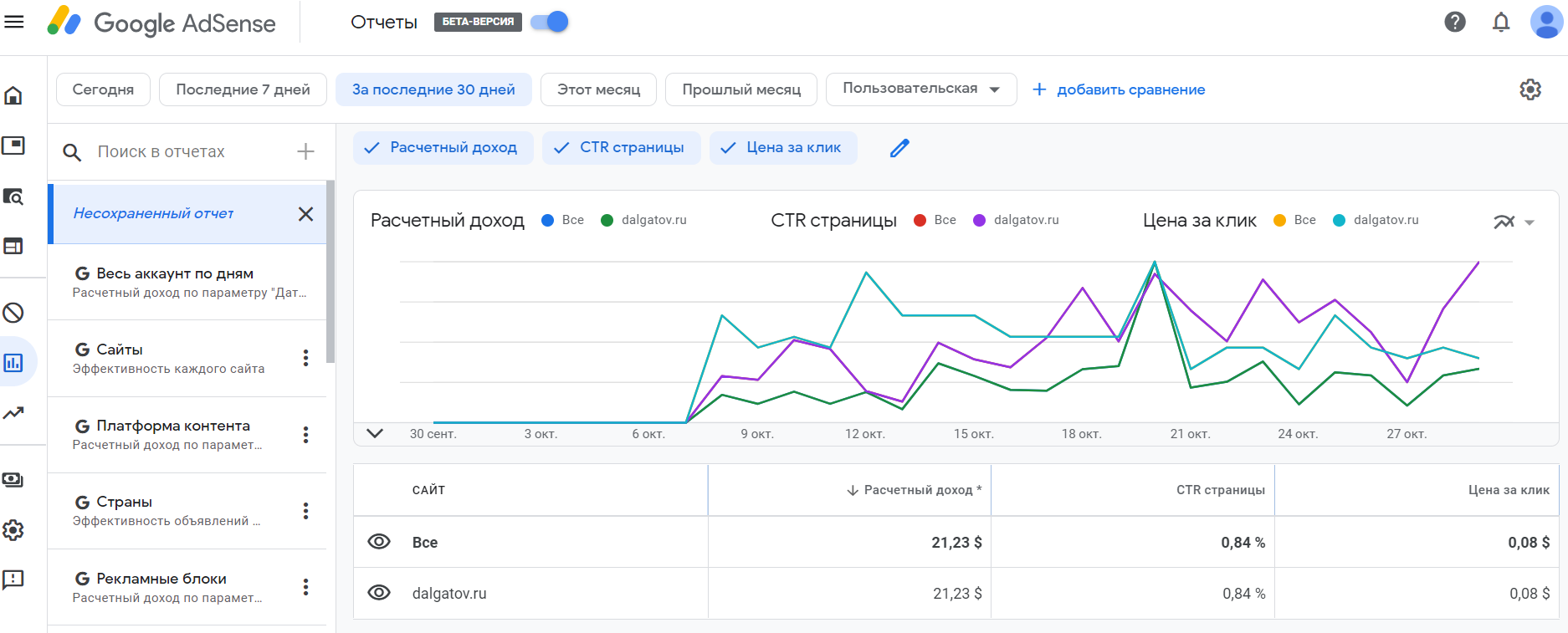Click the pencil edit metrics icon
The image size is (1568, 633).
coord(899,148)
